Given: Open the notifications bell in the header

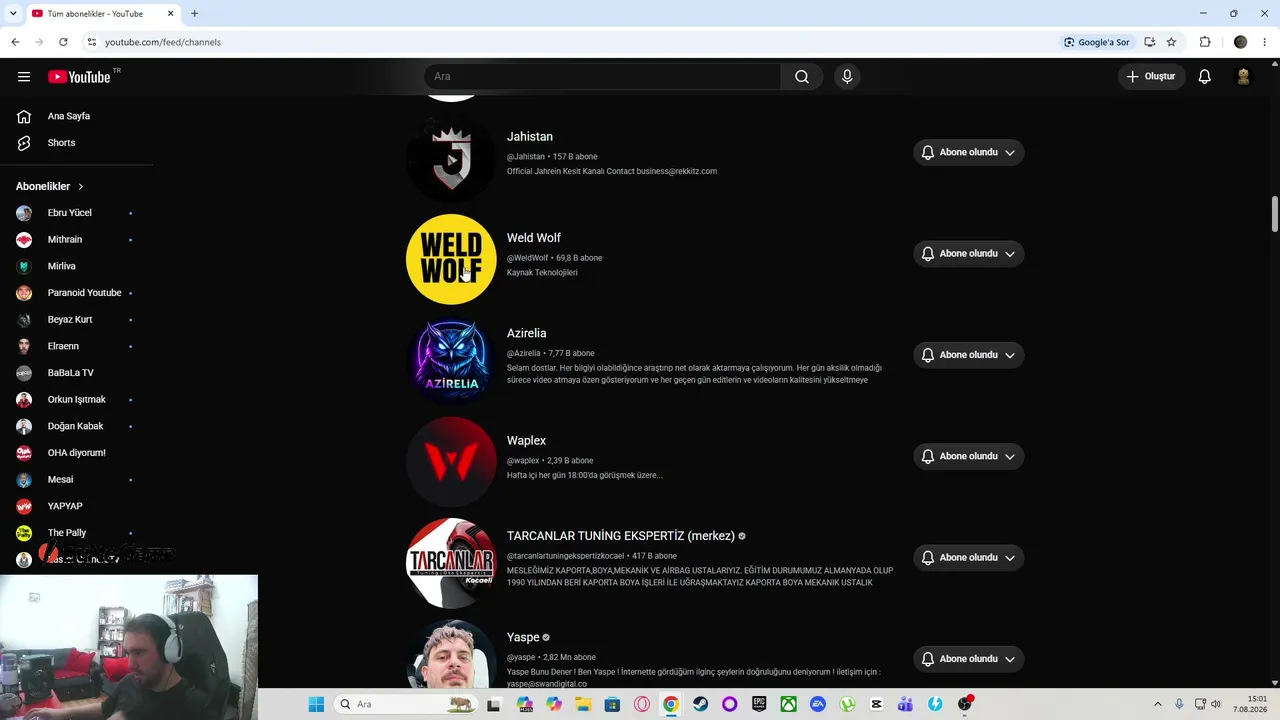Looking at the screenshot, I should click(1205, 77).
